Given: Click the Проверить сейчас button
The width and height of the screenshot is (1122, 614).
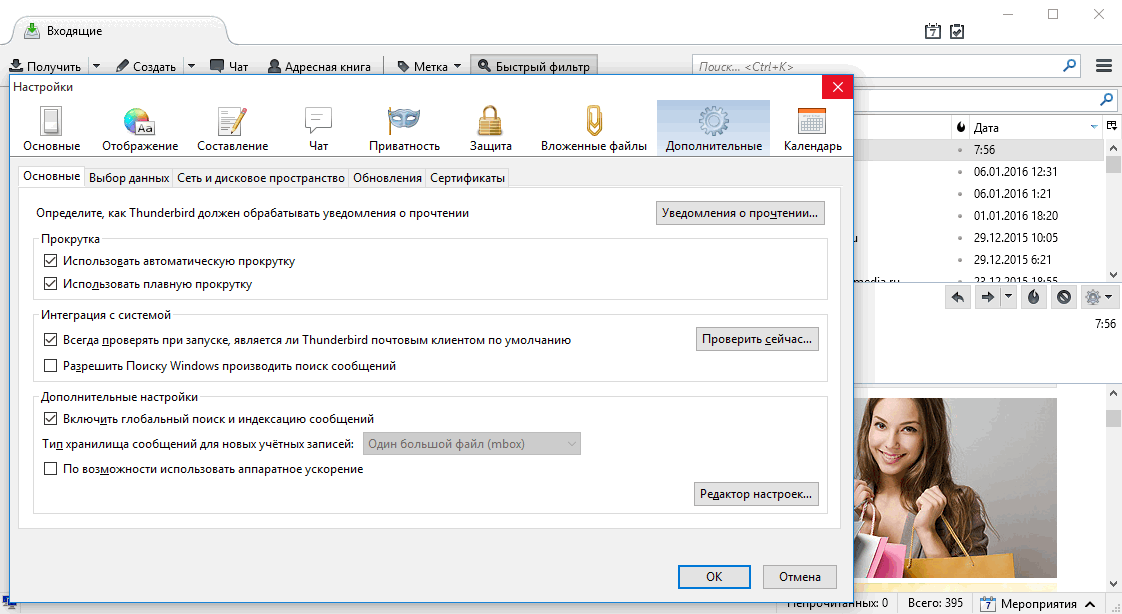Looking at the screenshot, I should [757, 338].
